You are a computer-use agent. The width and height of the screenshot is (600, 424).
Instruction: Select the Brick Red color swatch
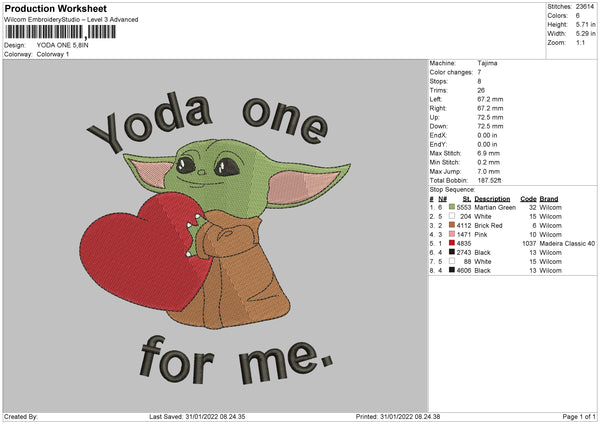pyautogui.click(x=452, y=225)
